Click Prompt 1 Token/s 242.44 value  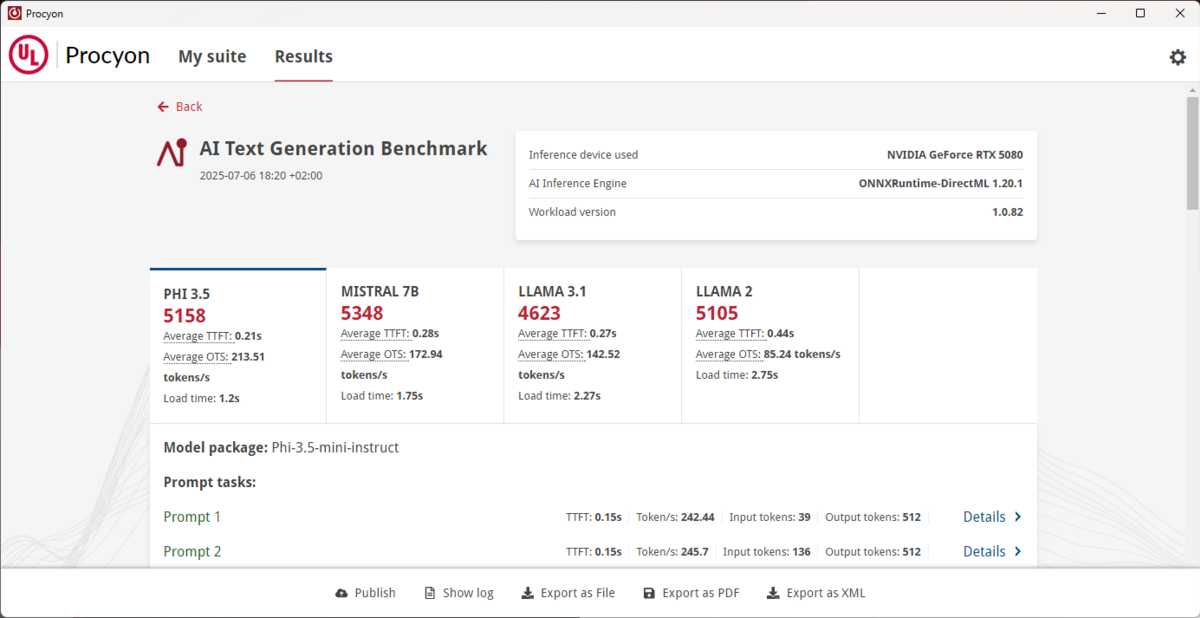coord(697,517)
